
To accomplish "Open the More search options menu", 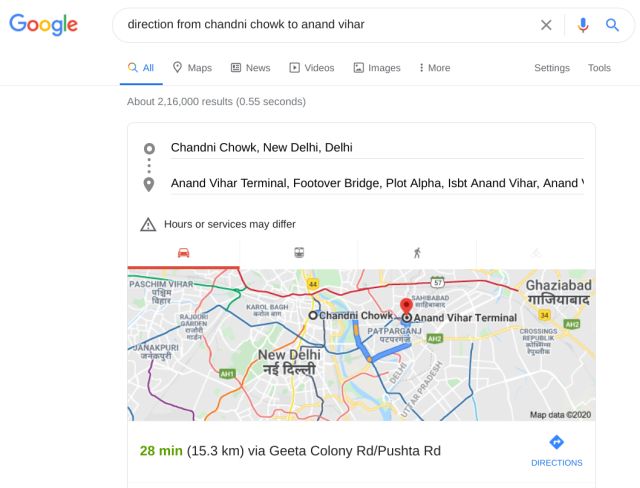I will [434, 68].
